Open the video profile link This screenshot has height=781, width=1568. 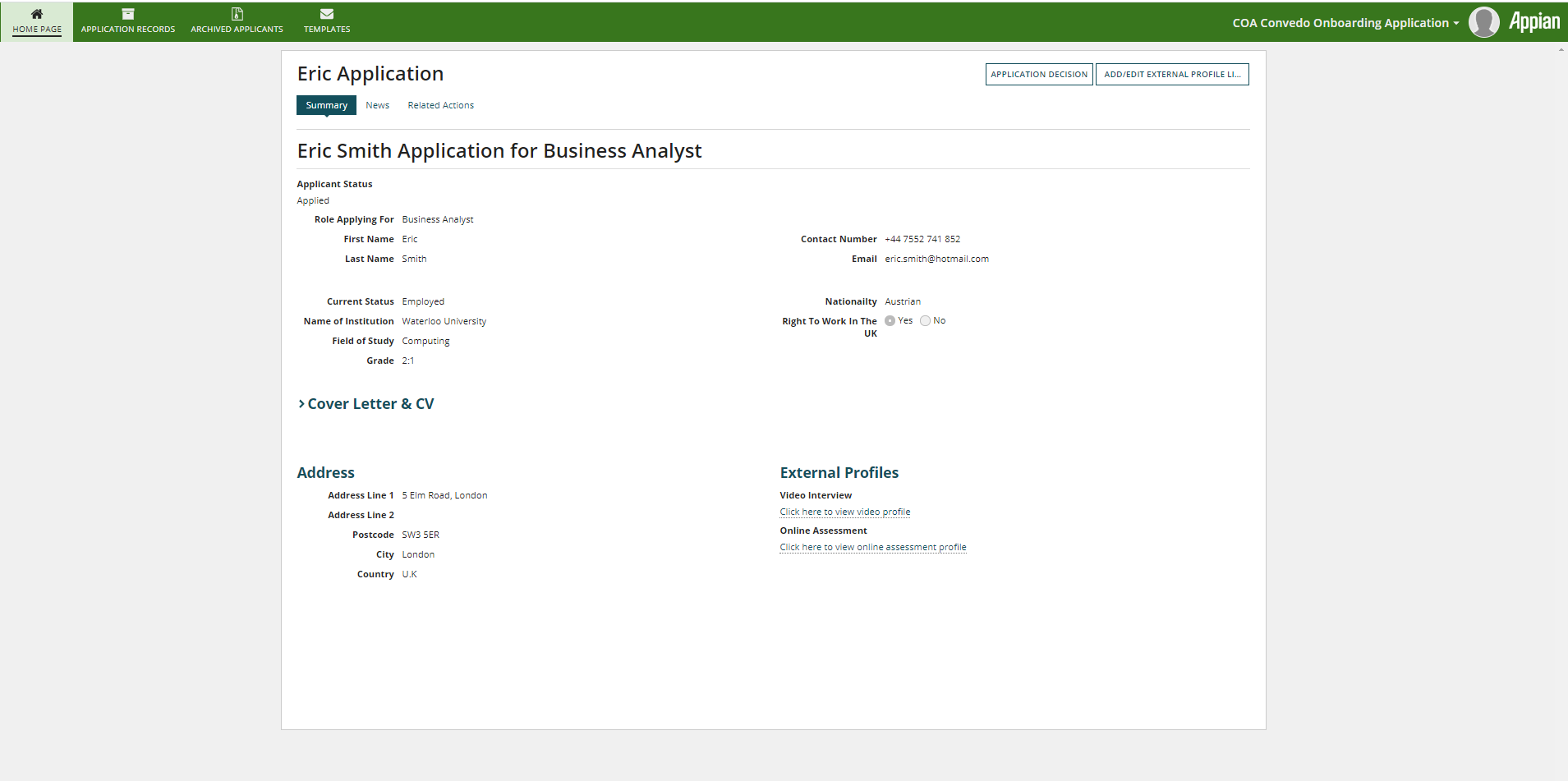tap(845, 512)
